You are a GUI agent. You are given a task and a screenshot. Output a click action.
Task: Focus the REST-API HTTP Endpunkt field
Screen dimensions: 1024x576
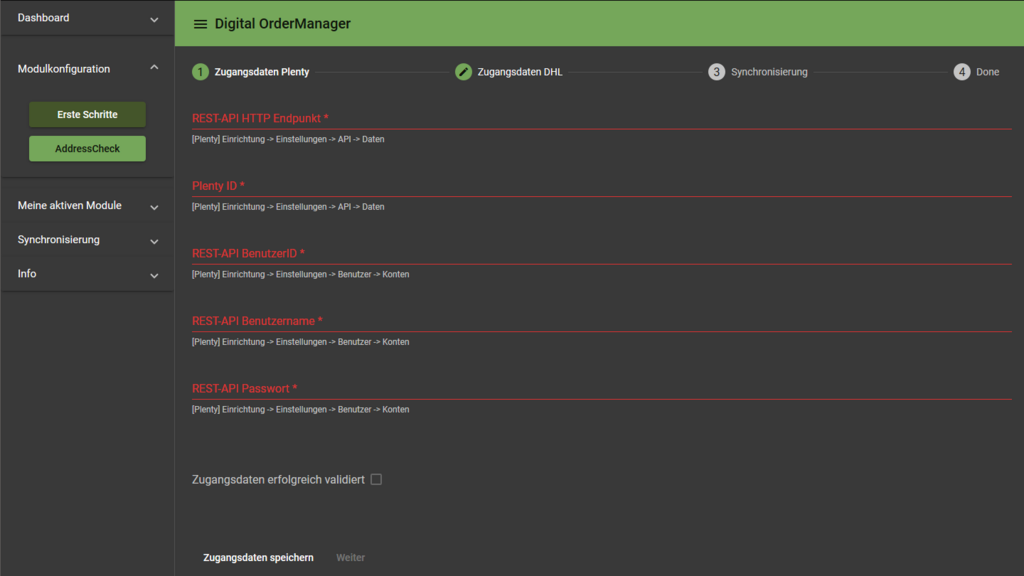coord(600,118)
